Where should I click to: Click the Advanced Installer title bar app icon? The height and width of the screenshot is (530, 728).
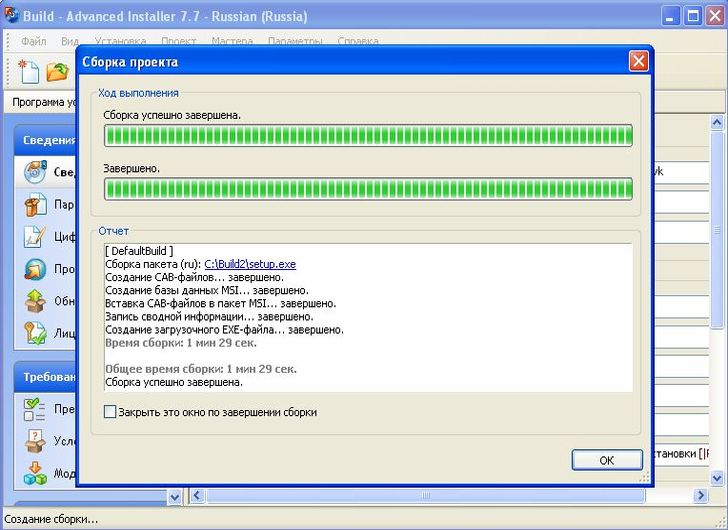tap(10, 15)
